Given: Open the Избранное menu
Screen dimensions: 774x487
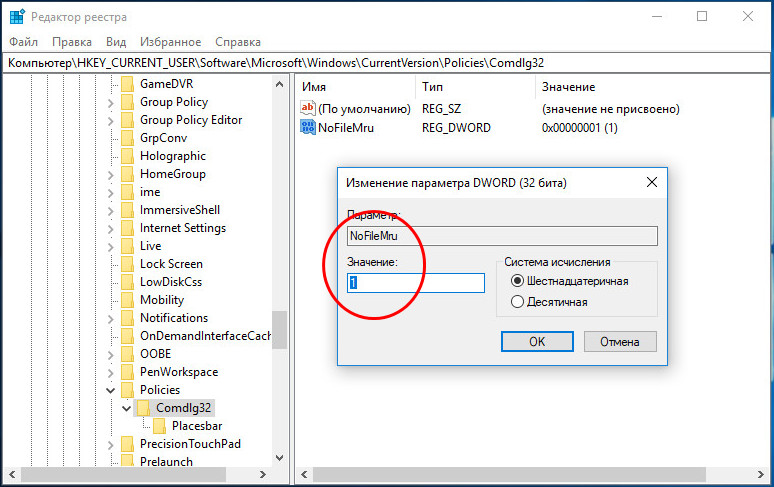Looking at the screenshot, I should 170,42.
